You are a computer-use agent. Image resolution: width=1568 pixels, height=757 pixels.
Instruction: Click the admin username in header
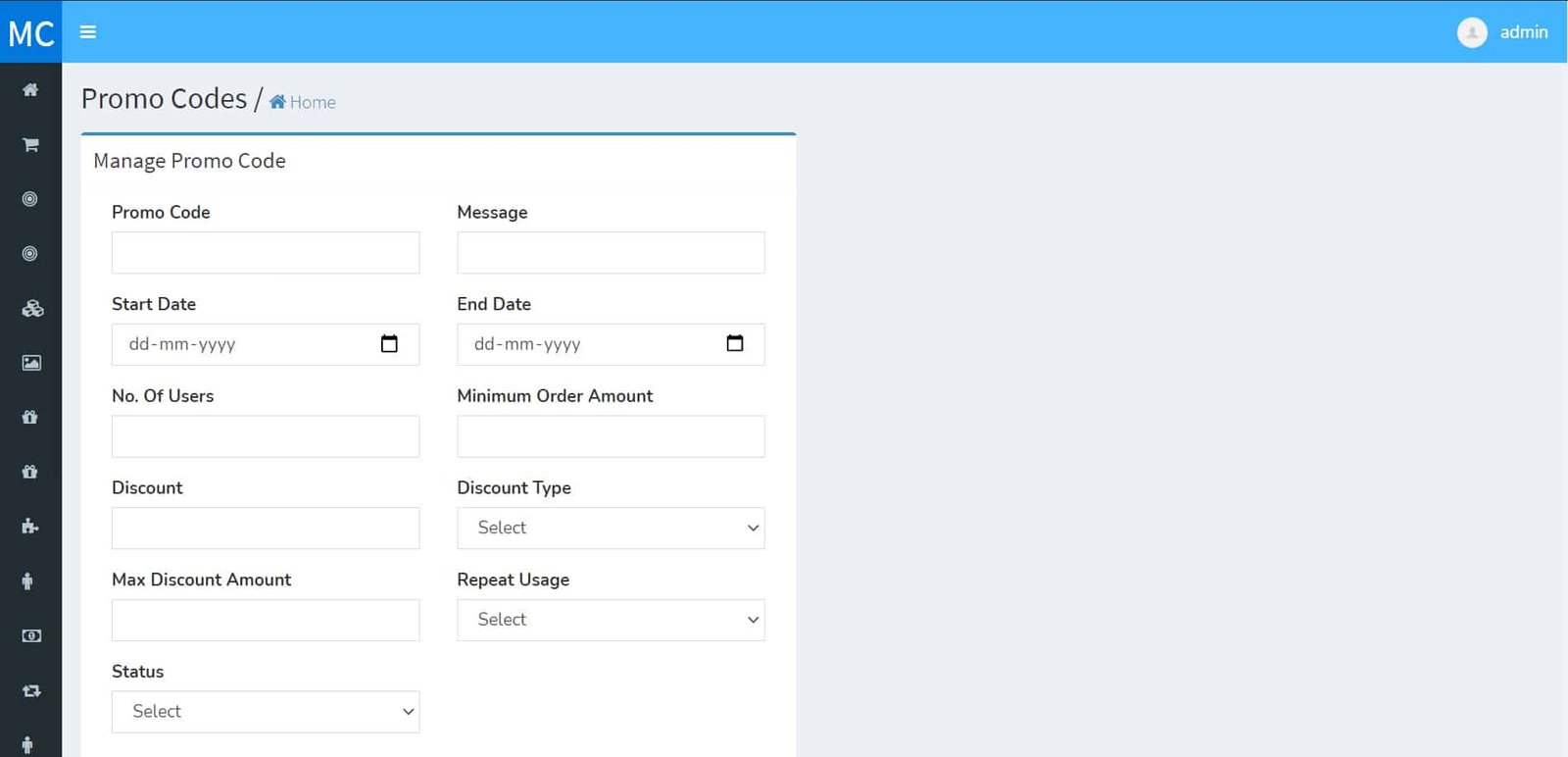click(1523, 32)
